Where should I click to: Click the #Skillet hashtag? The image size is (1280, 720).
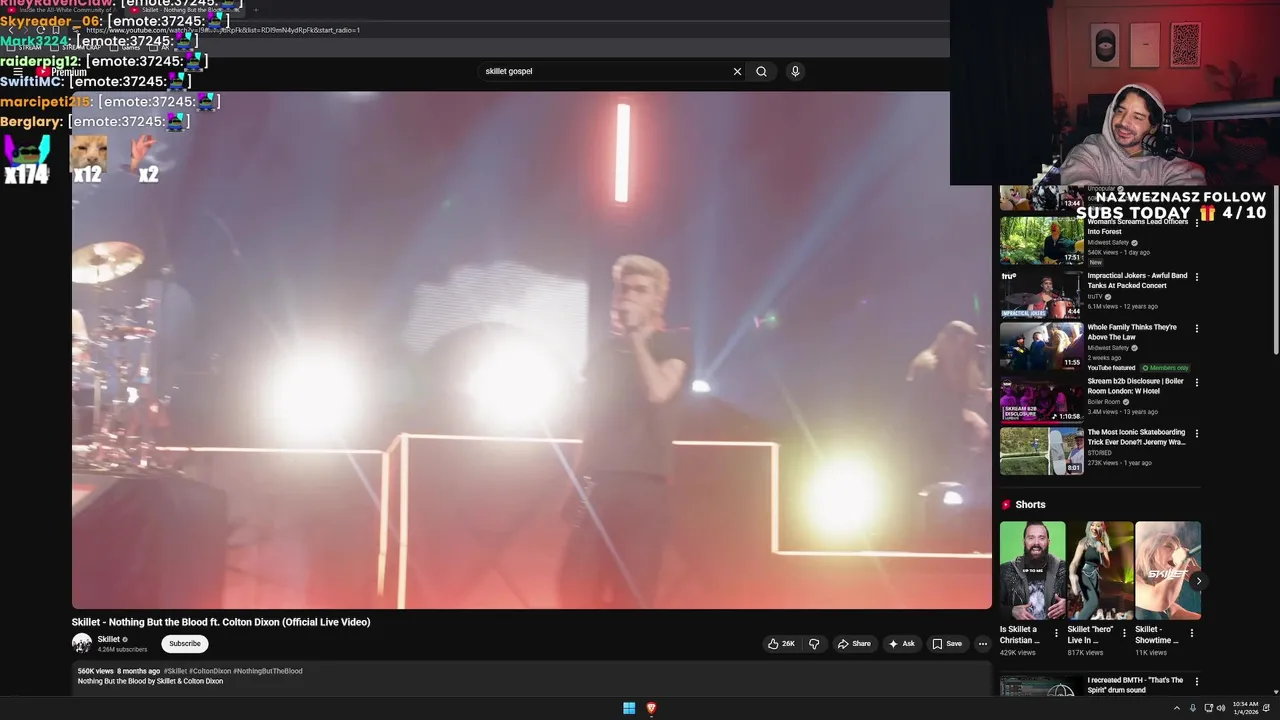point(175,671)
